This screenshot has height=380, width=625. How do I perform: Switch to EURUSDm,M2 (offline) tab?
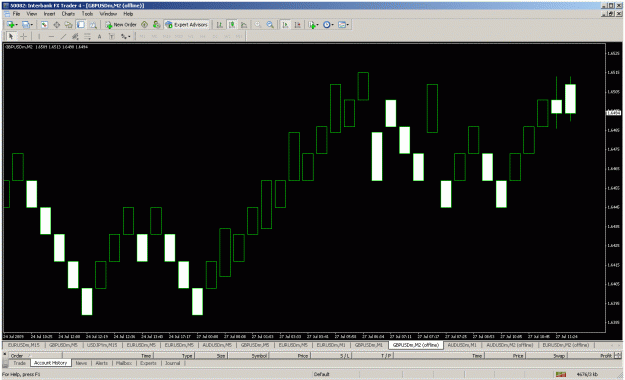click(x=565, y=345)
